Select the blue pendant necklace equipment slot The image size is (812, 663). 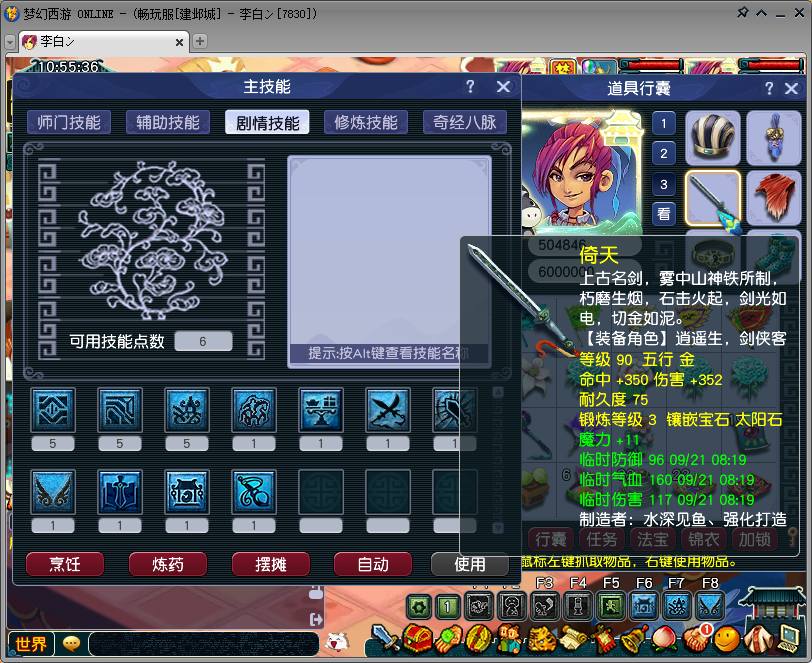[x=774, y=138]
